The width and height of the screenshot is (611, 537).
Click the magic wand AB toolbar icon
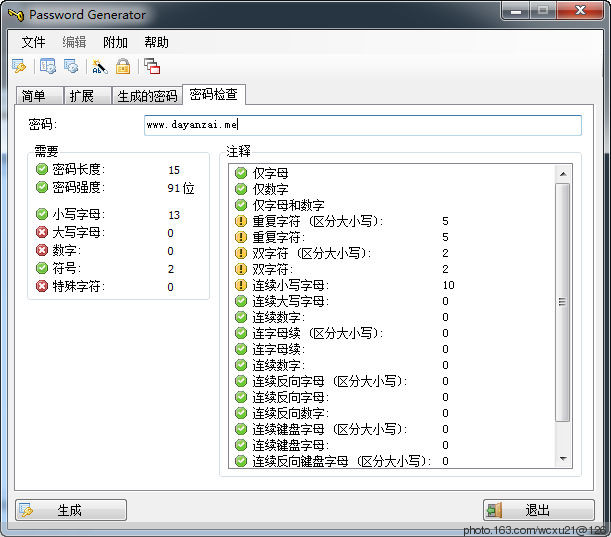(99, 67)
